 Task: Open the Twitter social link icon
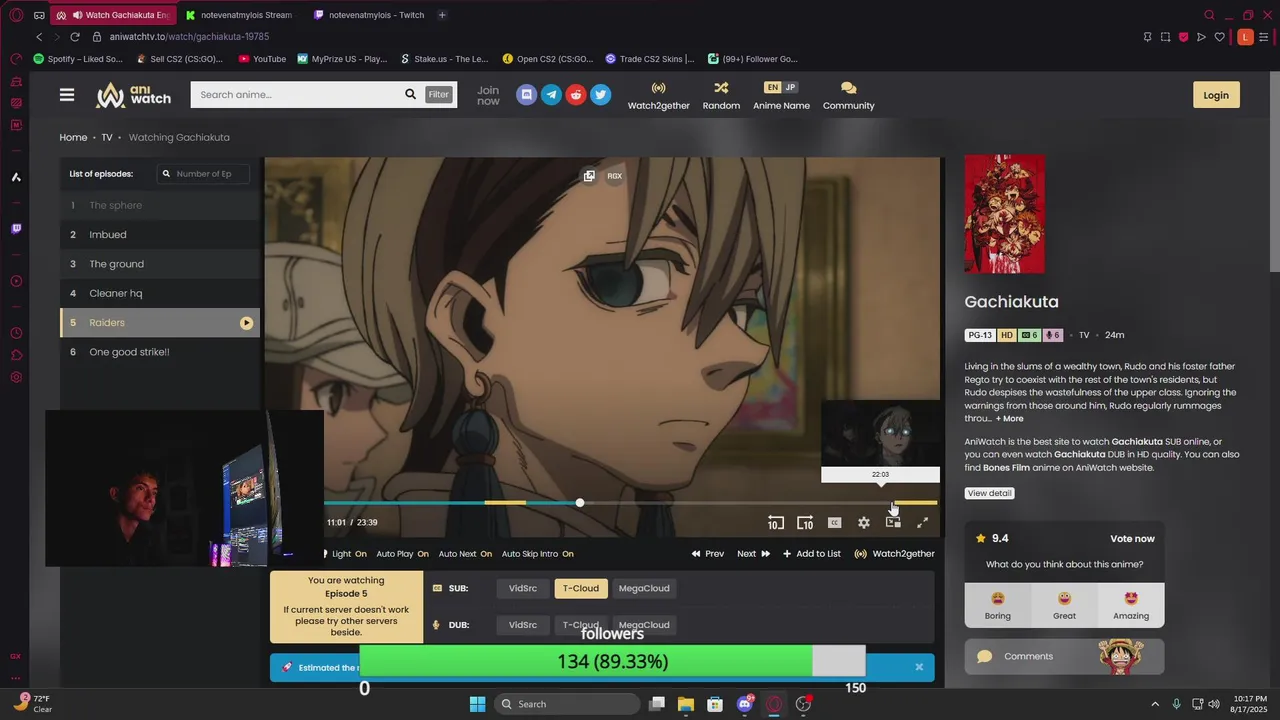(600, 94)
